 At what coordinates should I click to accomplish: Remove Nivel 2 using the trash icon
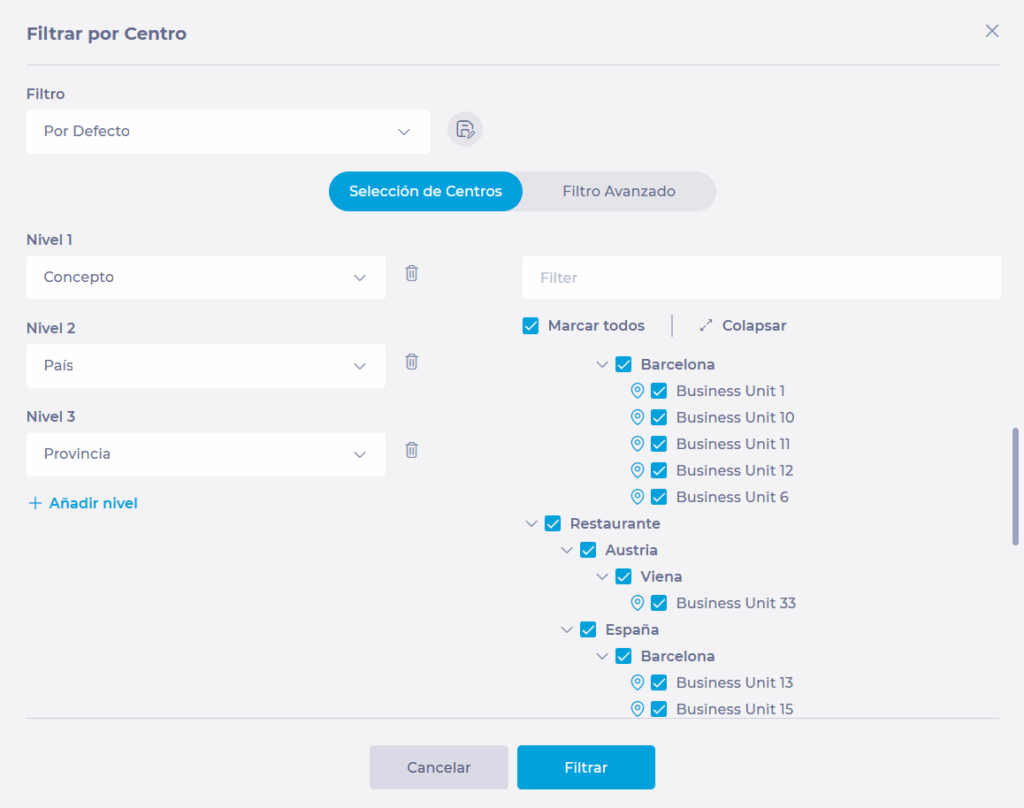[411, 362]
